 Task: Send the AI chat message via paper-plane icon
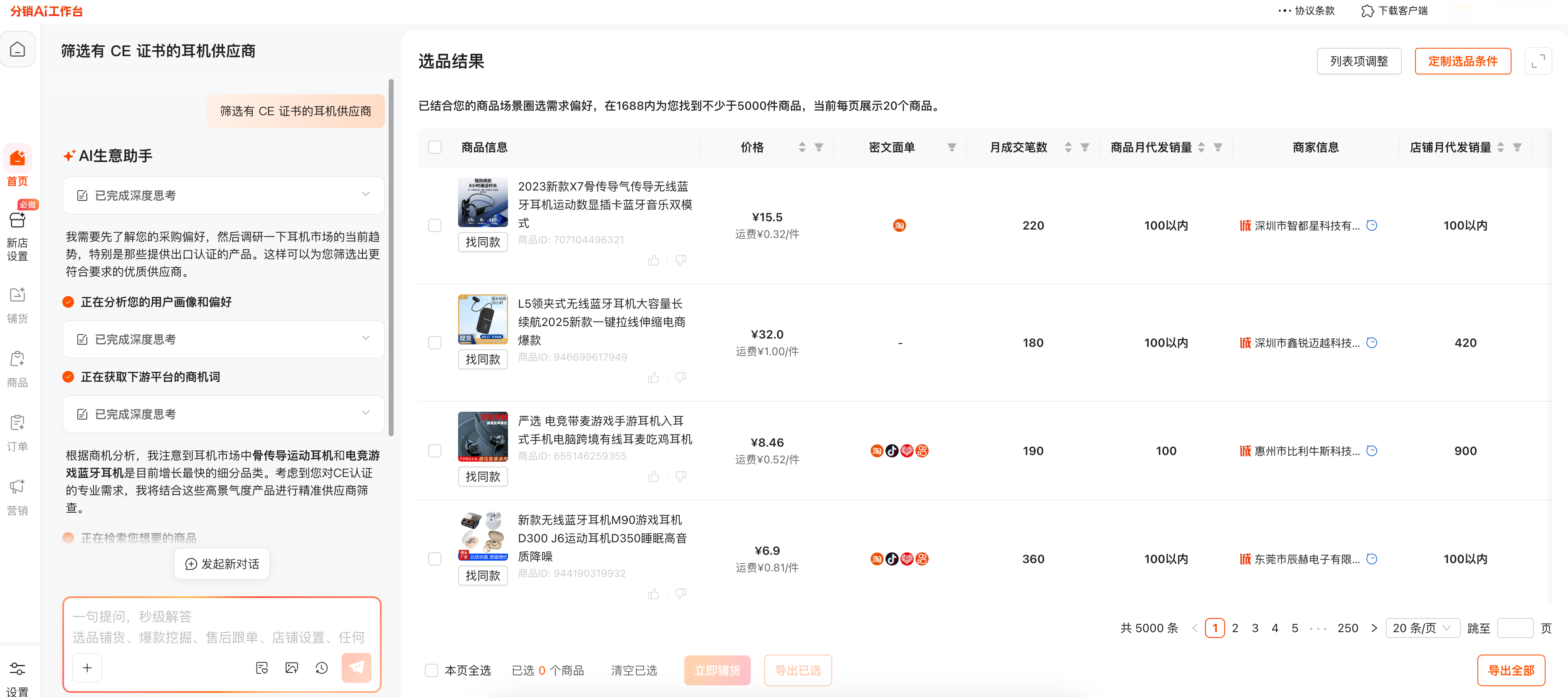point(356,667)
